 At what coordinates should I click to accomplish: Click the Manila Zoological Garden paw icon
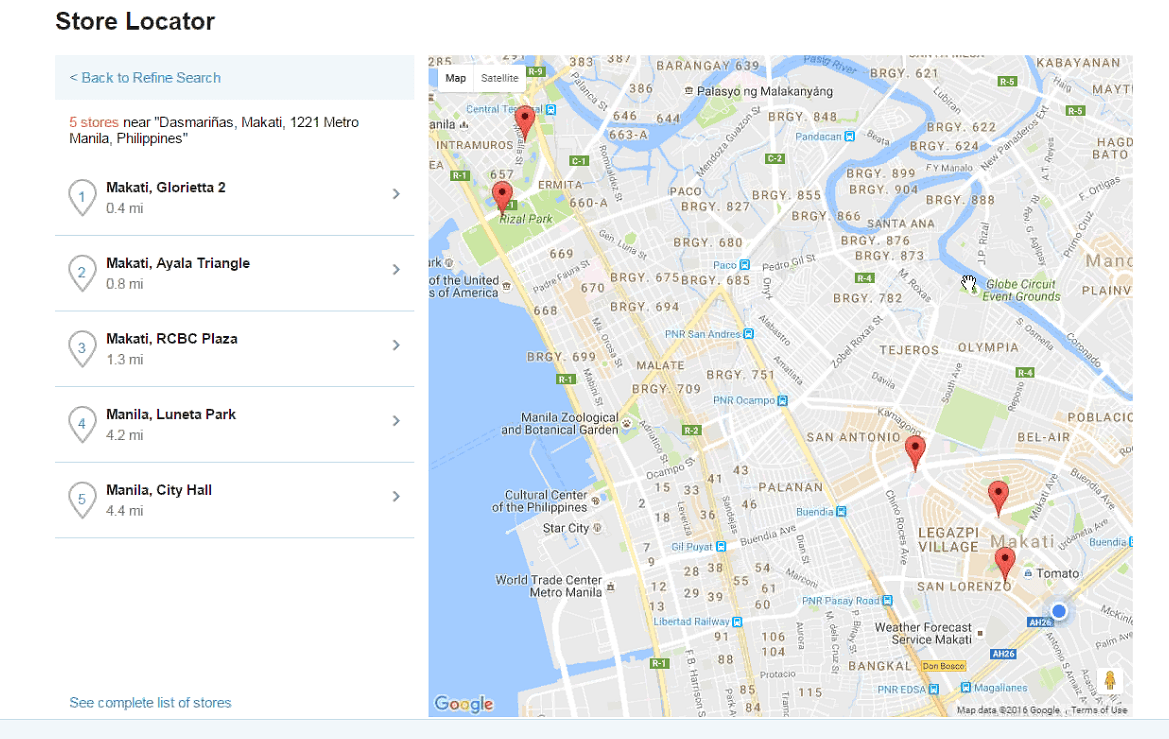627,424
